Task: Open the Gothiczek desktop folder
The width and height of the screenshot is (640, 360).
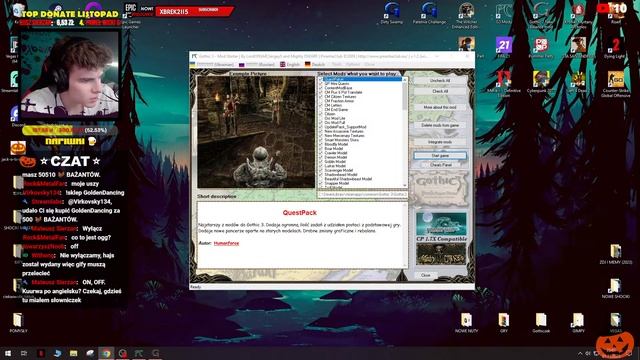Action: [541, 323]
